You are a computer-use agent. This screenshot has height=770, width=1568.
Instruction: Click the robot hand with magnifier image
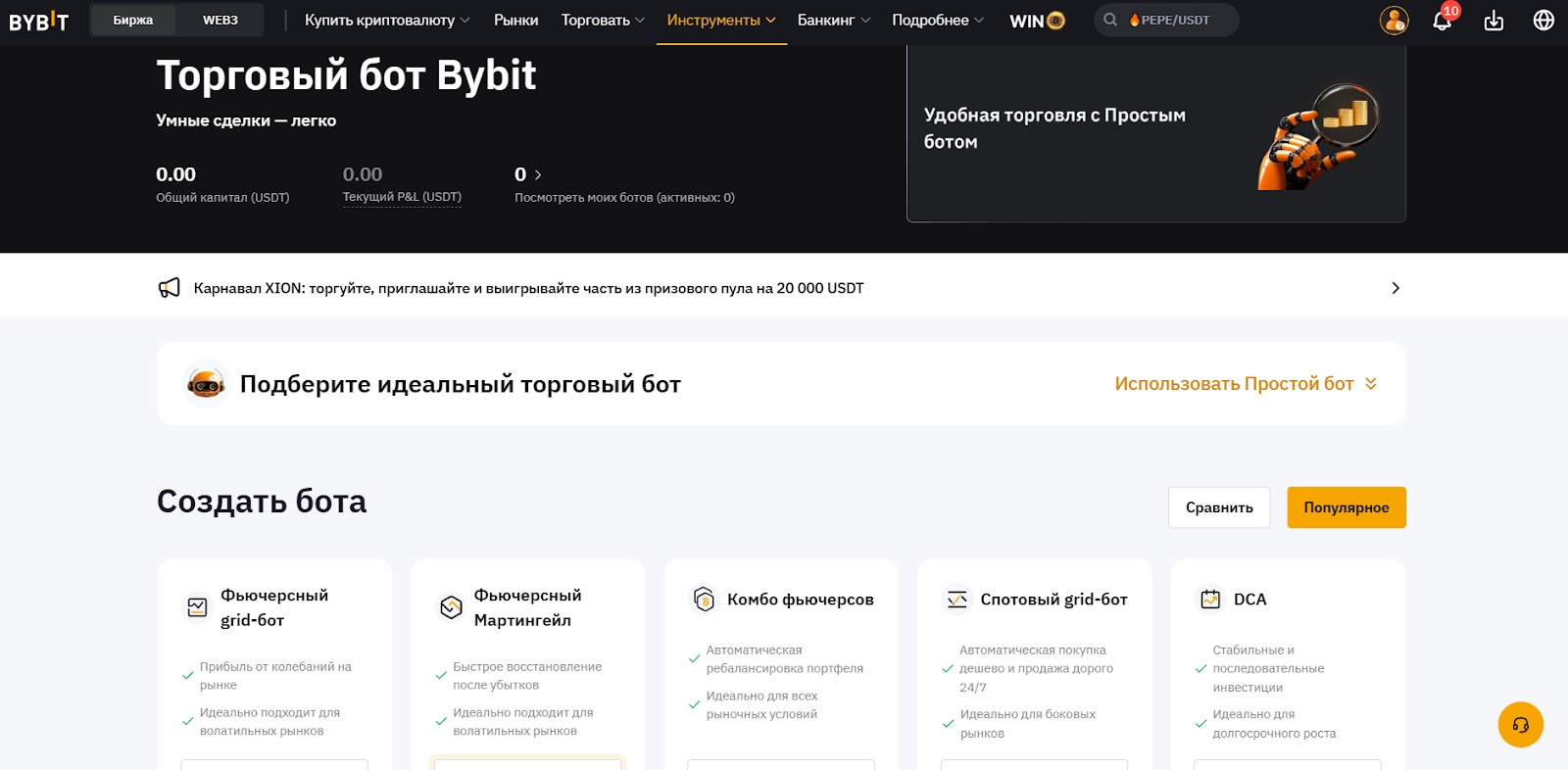coord(1318,136)
